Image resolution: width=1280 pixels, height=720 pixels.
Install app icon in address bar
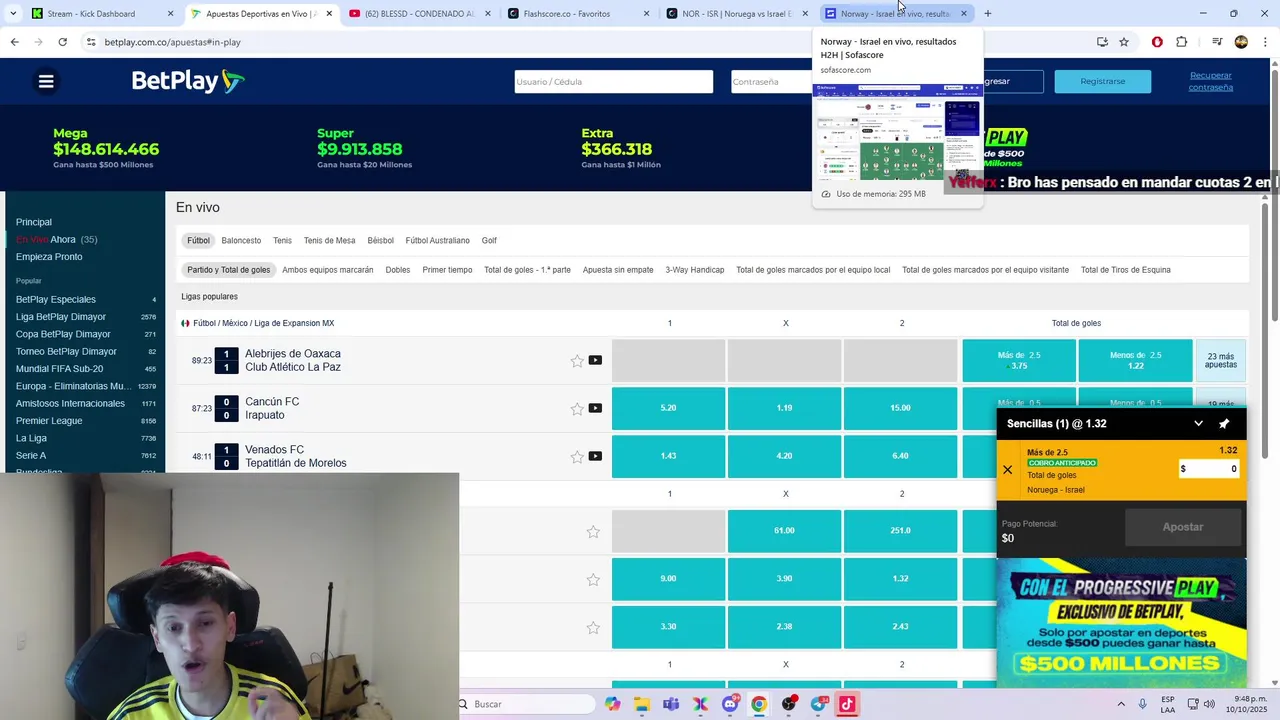[x=1102, y=42]
